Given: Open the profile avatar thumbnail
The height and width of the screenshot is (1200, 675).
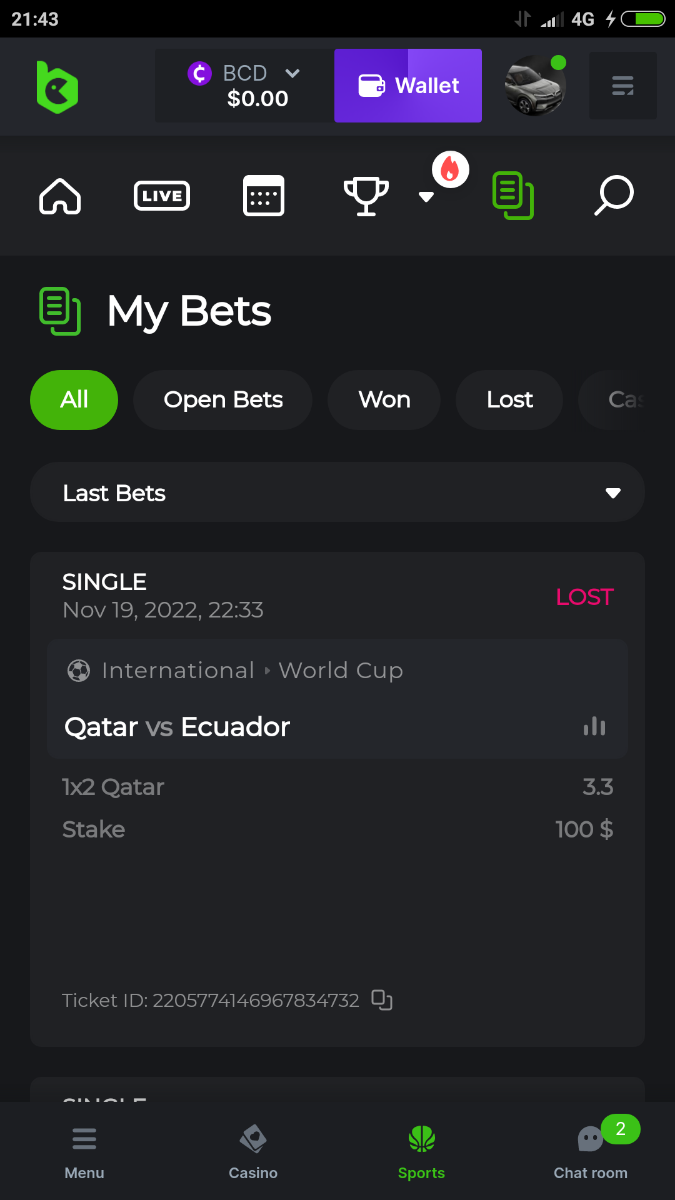Looking at the screenshot, I should tap(535, 86).
